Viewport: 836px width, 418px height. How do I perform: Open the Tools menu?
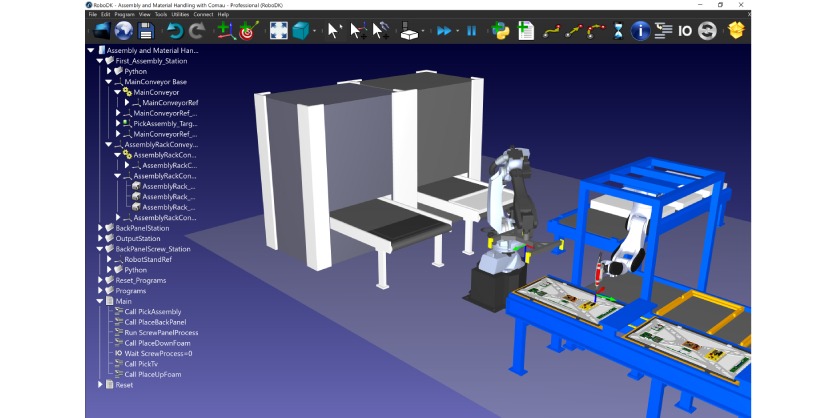161,14
